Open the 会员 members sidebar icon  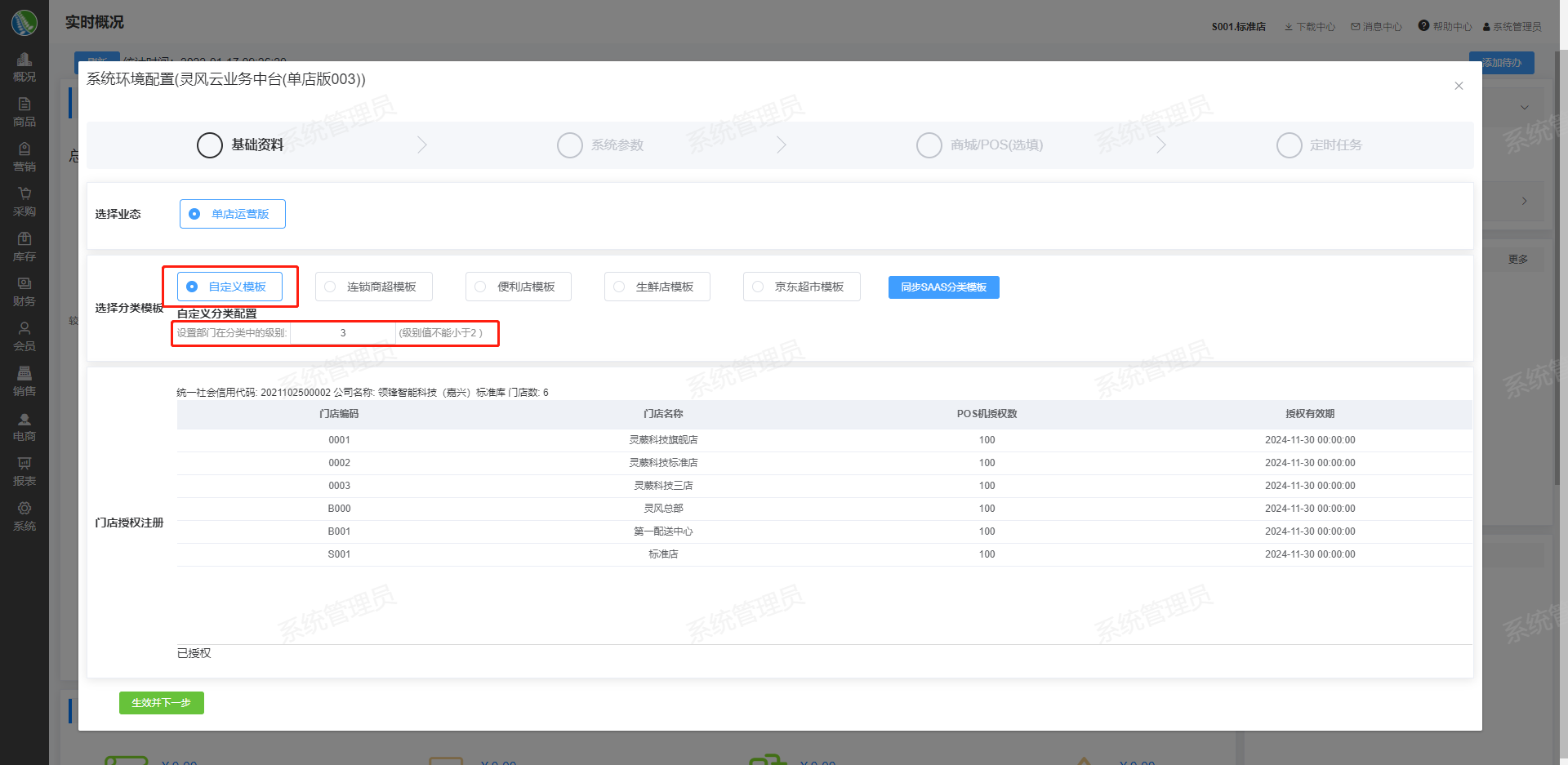(x=24, y=336)
